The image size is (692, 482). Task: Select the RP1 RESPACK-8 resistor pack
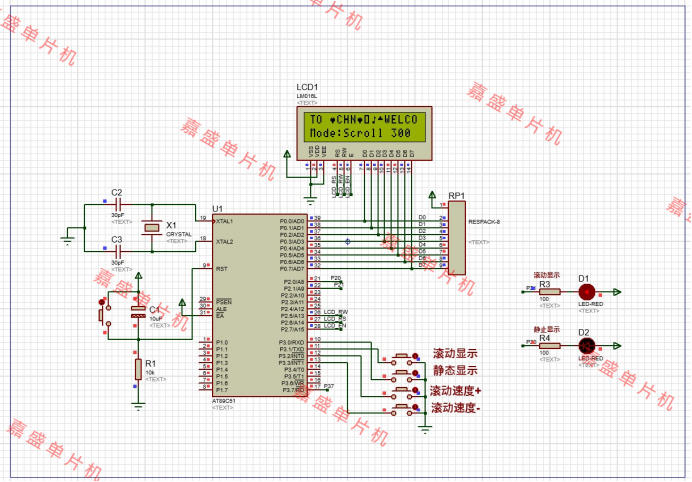(x=456, y=236)
